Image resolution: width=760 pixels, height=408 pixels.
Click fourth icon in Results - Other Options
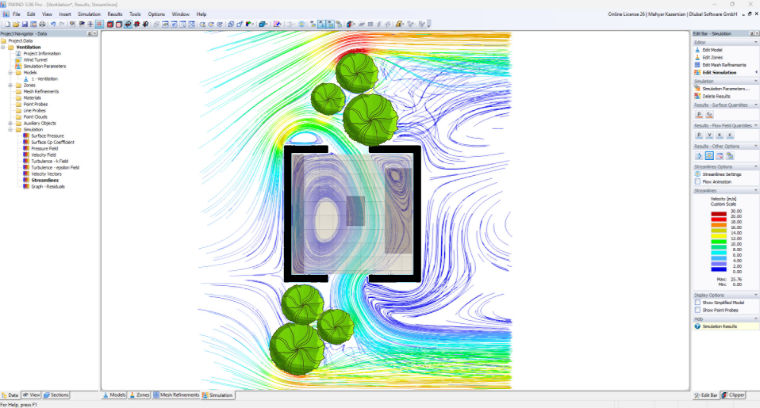click(729, 156)
